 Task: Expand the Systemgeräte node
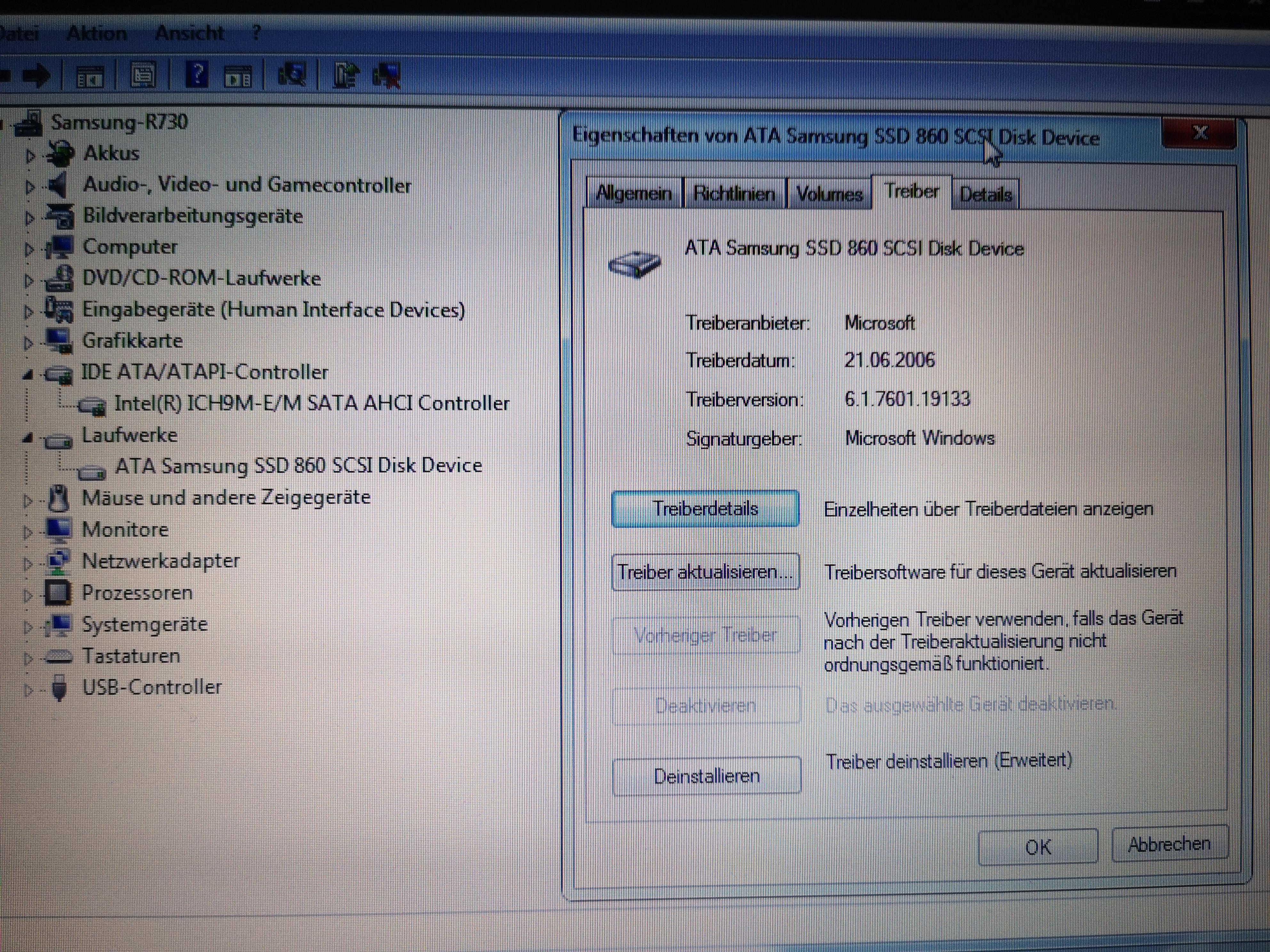tap(28, 627)
